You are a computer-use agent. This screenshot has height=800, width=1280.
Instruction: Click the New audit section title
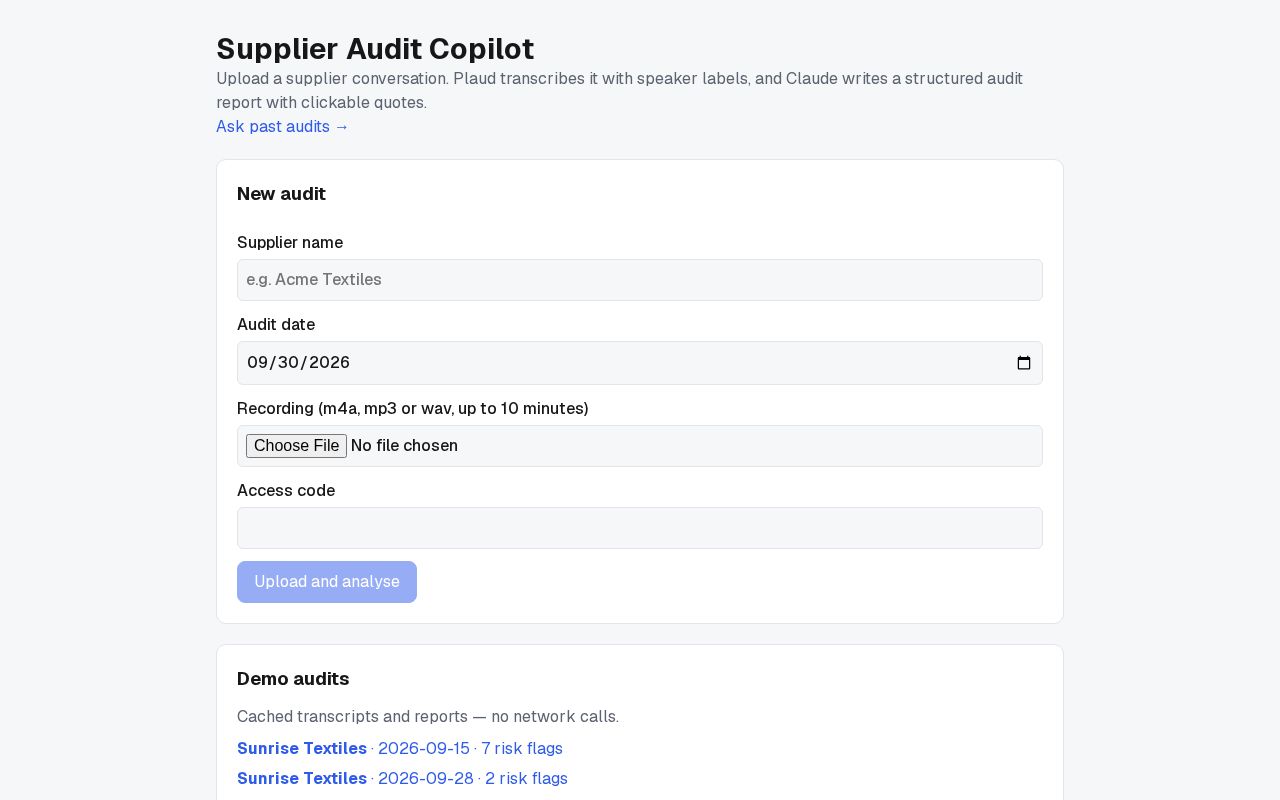[x=281, y=194]
